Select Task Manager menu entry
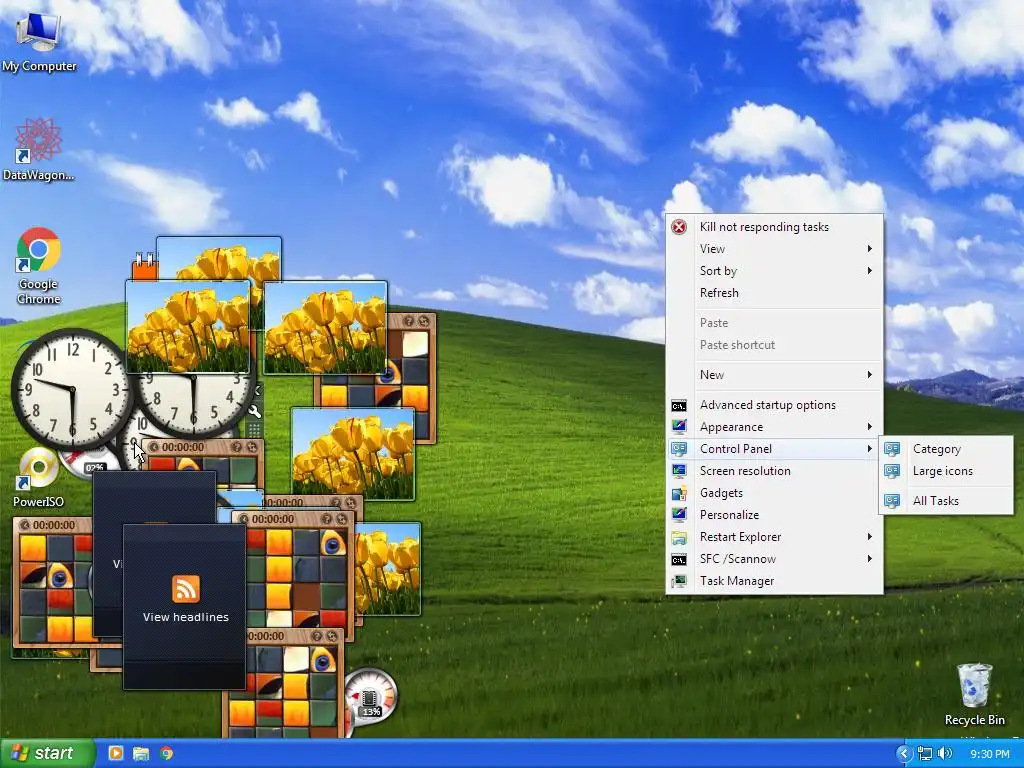1024x768 pixels. click(775, 581)
